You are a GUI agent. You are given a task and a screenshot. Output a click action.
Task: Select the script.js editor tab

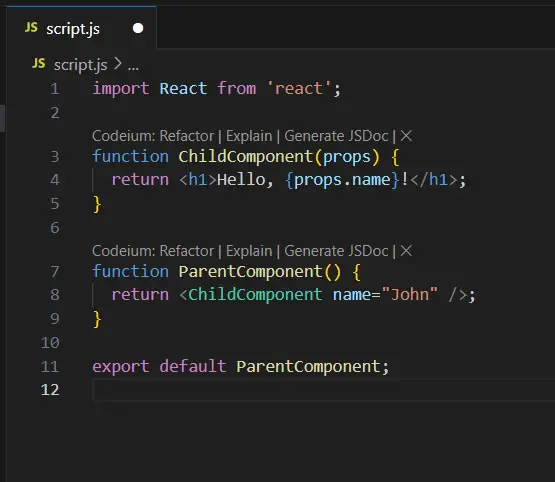point(81,28)
